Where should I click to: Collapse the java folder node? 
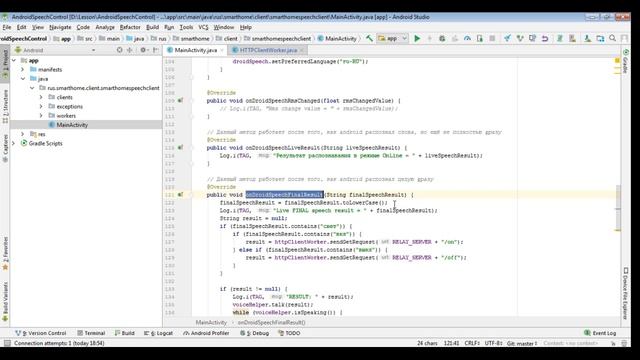tap(23, 79)
